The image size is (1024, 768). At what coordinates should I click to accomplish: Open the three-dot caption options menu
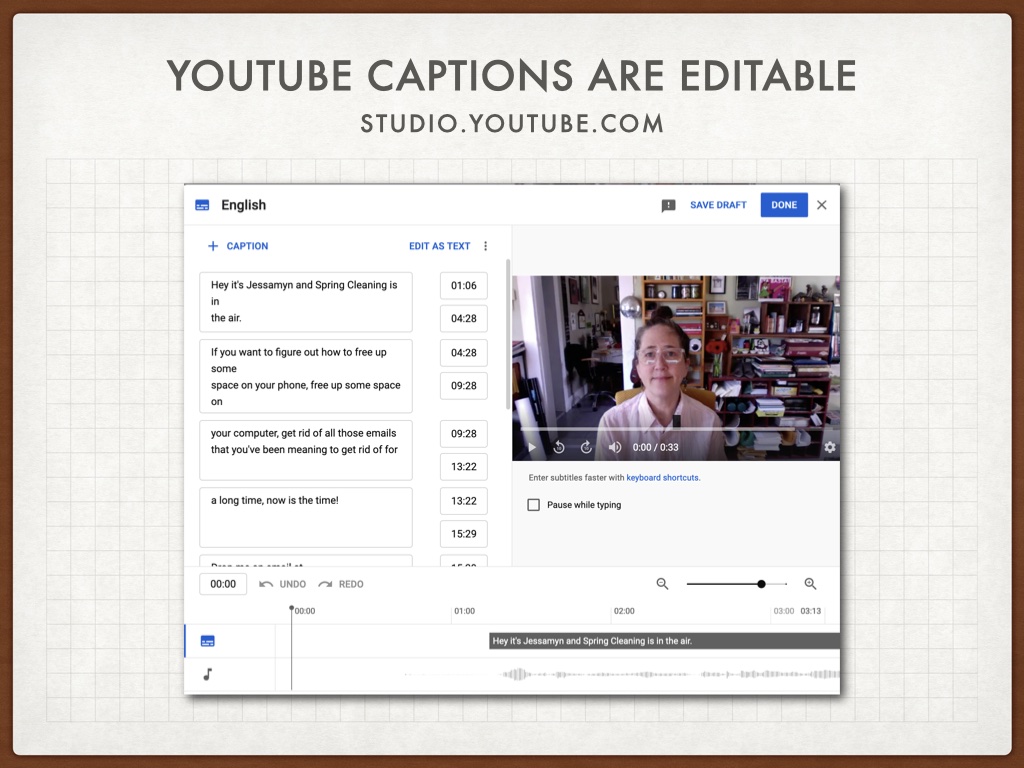(x=485, y=246)
